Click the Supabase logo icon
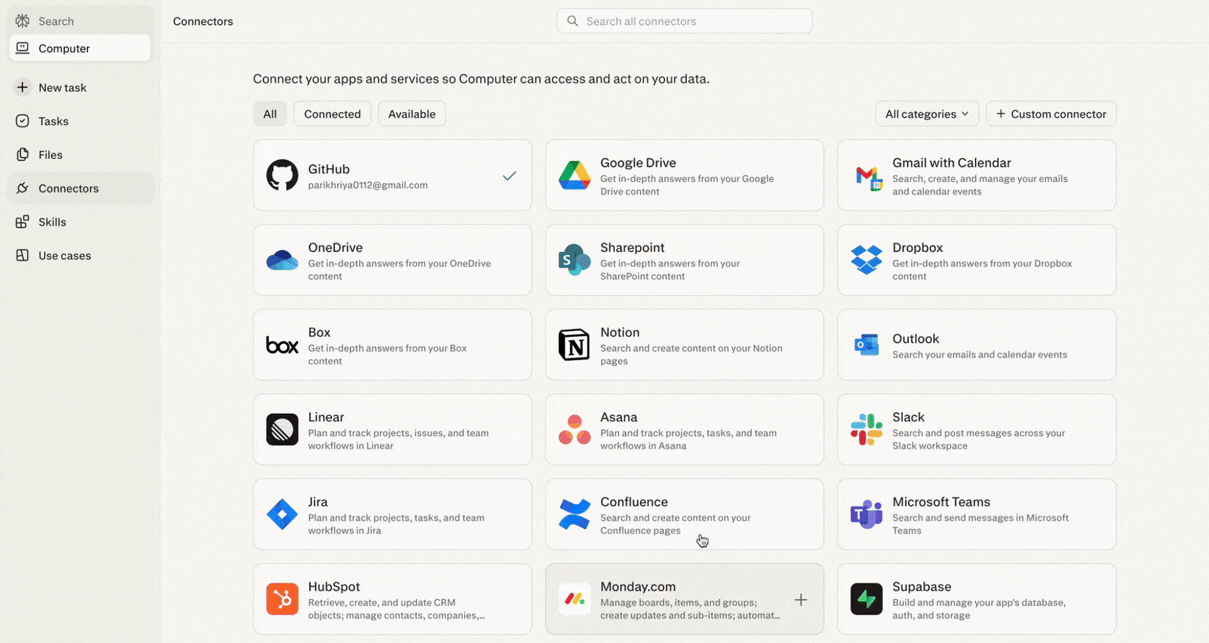 [x=866, y=599]
